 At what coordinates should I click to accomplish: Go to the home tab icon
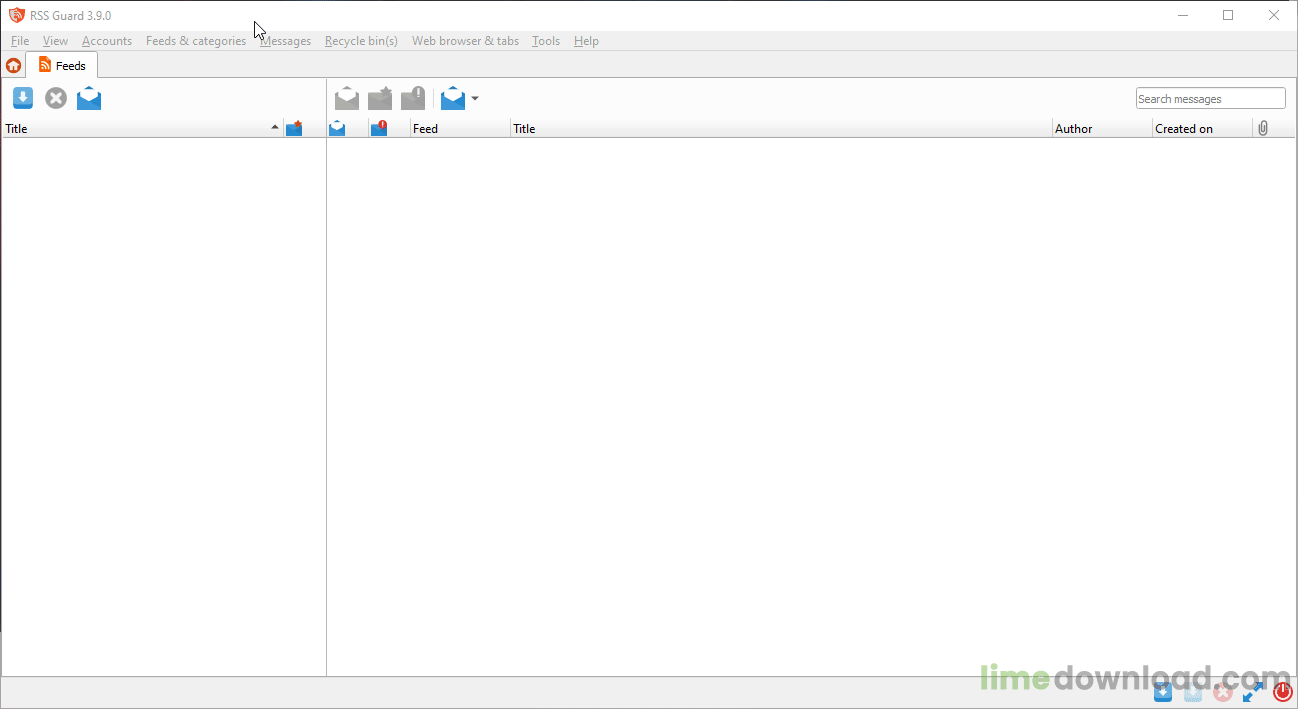click(13, 65)
